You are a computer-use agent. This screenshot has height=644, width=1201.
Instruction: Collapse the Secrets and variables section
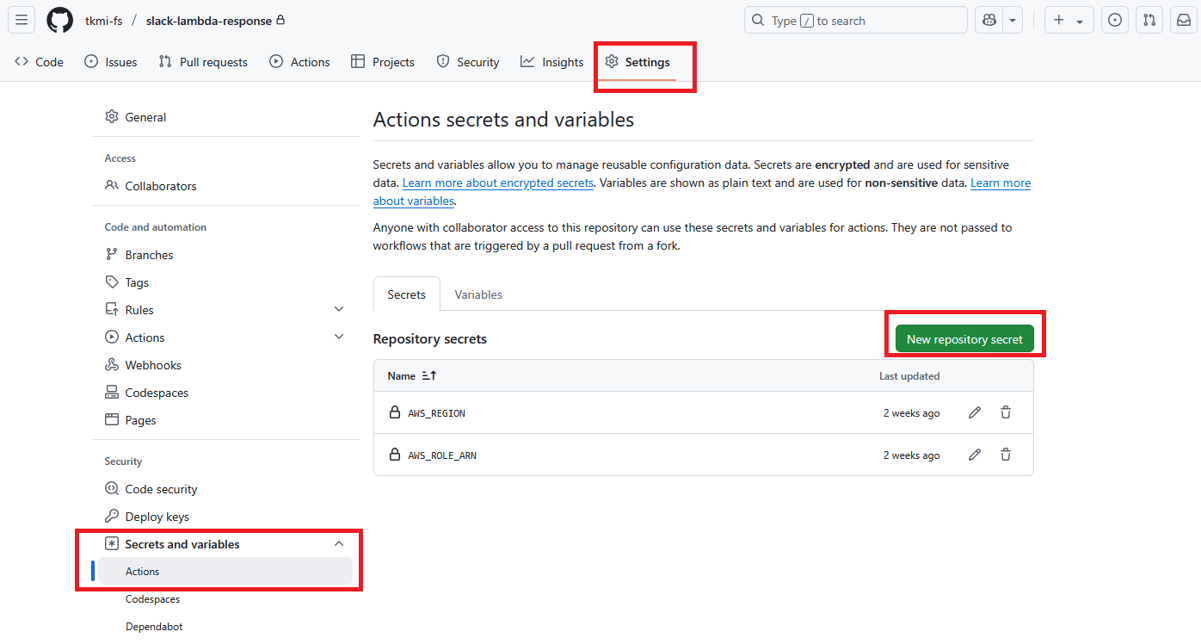[x=339, y=543]
